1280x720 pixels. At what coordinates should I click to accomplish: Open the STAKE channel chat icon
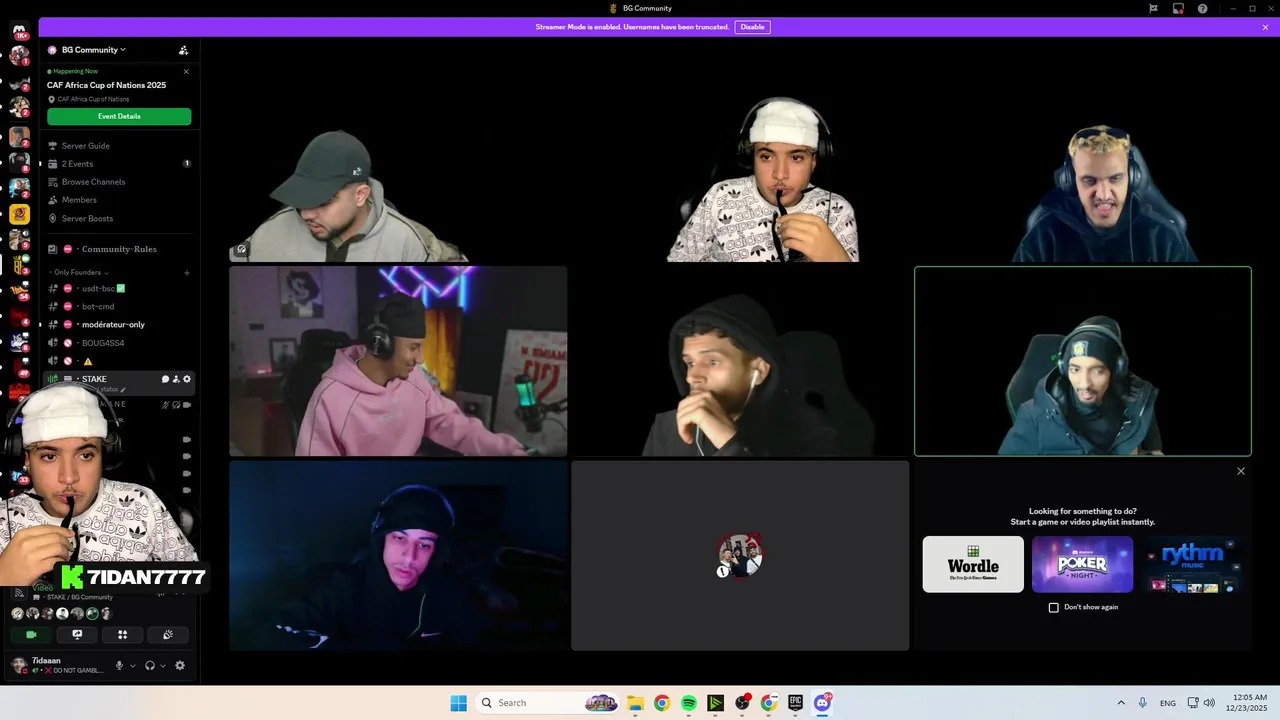pyautogui.click(x=165, y=379)
